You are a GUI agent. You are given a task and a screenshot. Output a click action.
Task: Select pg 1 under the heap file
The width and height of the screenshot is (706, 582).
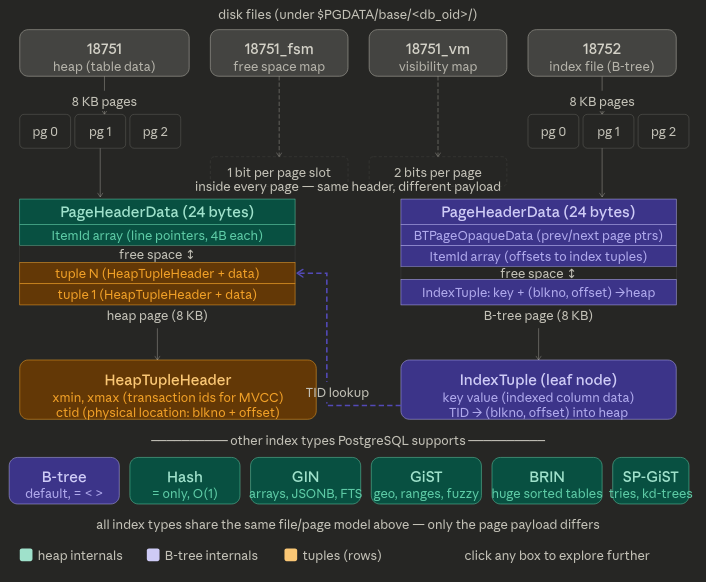pyautogui.click(x=100, y=131)
